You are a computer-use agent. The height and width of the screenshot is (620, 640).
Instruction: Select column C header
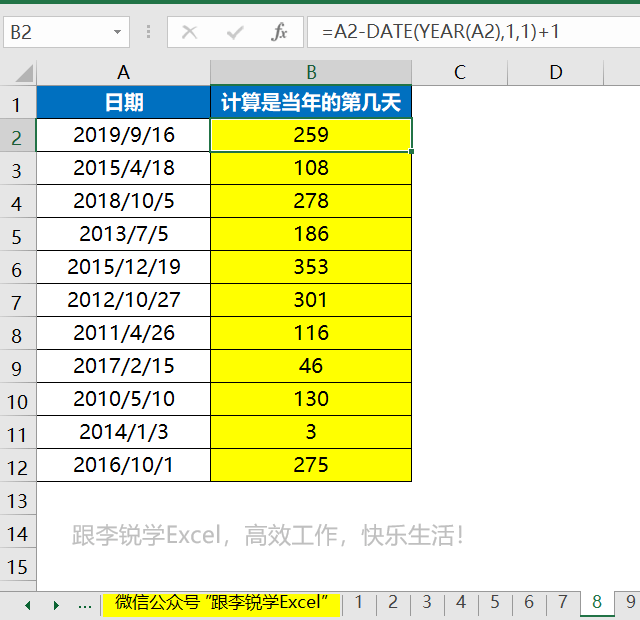coord(460,73)
